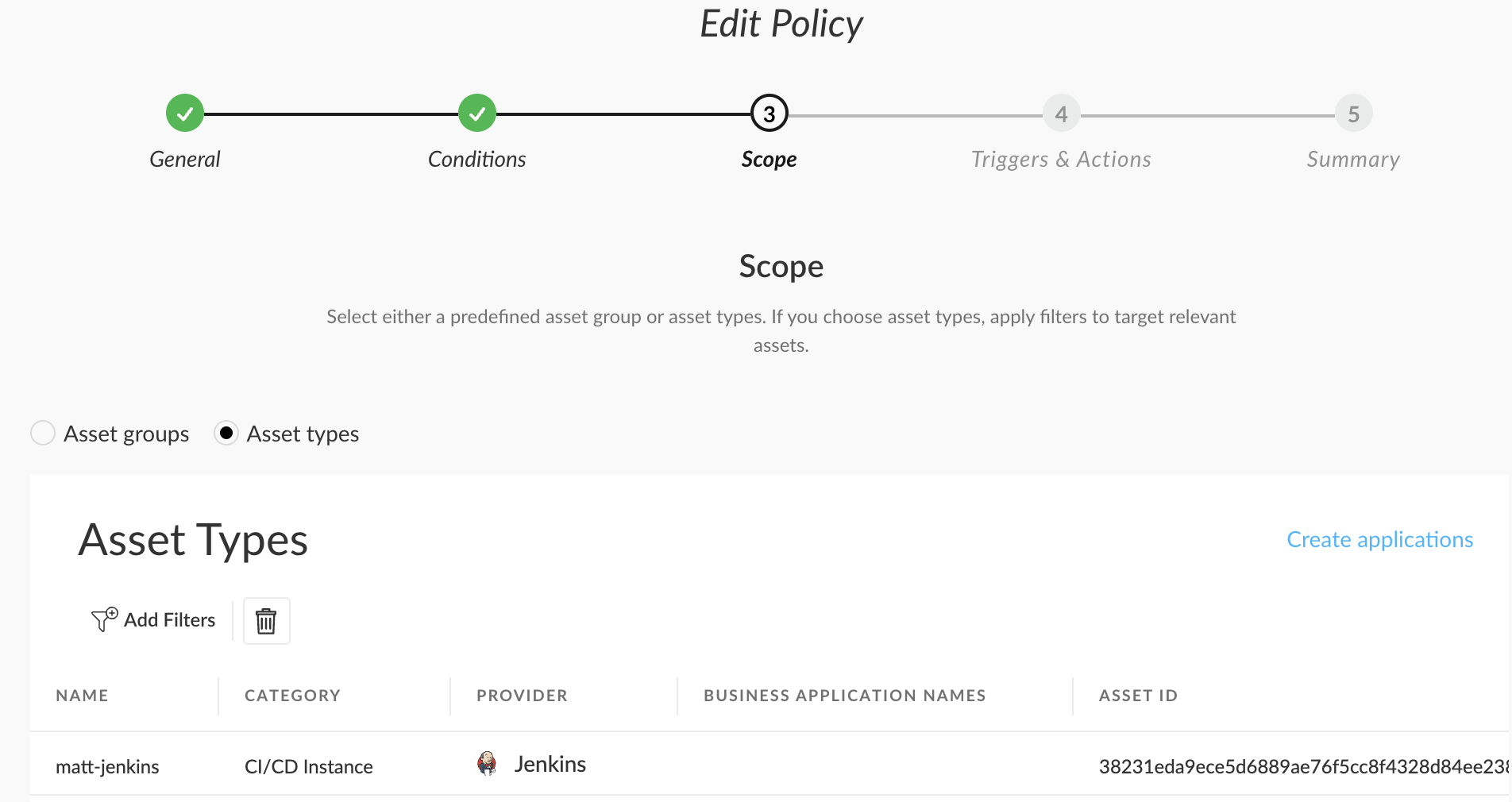Click the trash delete filters icon
This screenshot has width=1512, height=802.
[266, 621]
